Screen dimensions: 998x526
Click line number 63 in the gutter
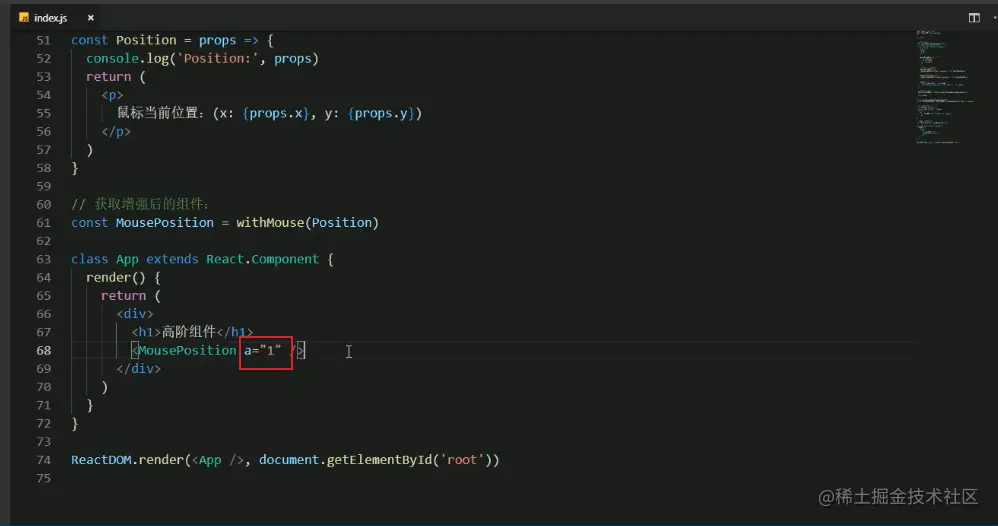[x=43, y=259]
